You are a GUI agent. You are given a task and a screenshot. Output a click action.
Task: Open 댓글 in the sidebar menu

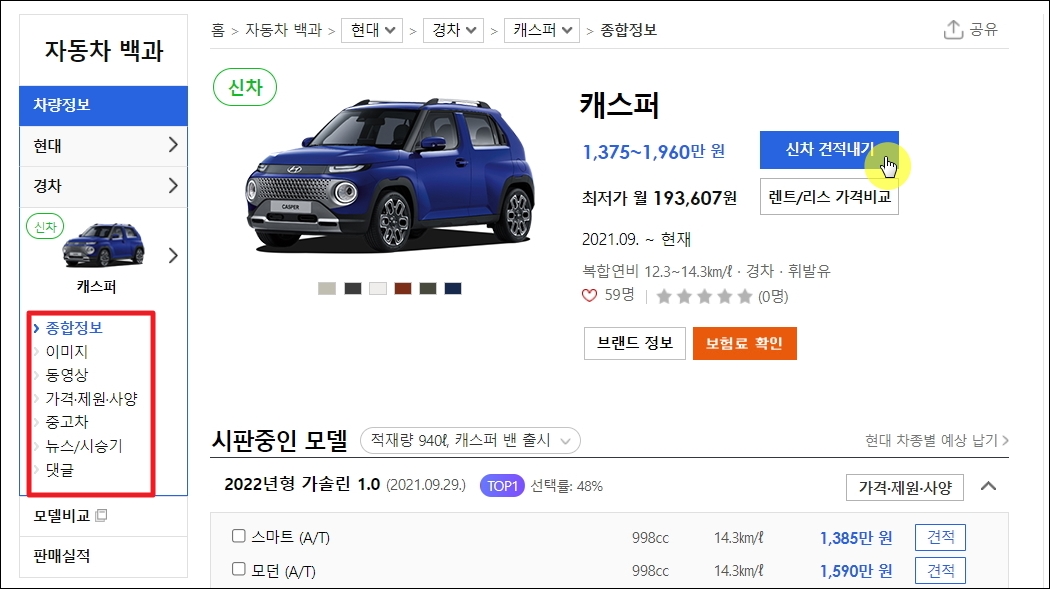pos(59,470)
